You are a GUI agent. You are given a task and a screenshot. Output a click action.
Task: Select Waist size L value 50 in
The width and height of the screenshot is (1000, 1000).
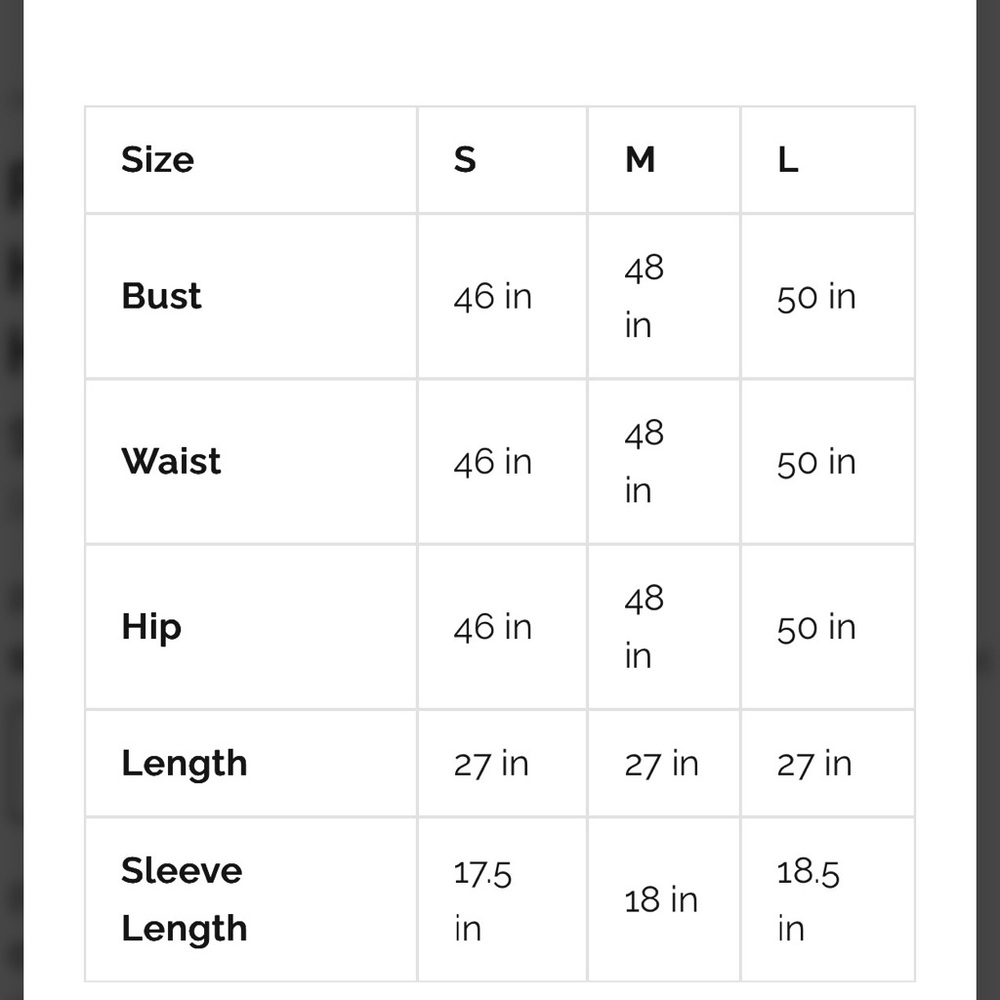pyautogui.click(x=816, y=462)
